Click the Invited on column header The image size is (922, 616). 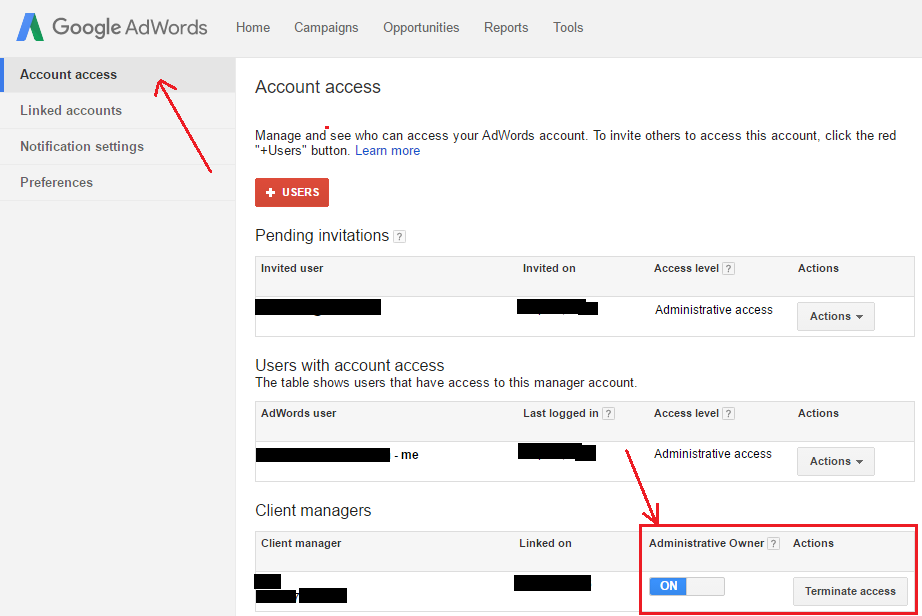tap(549, 268)
